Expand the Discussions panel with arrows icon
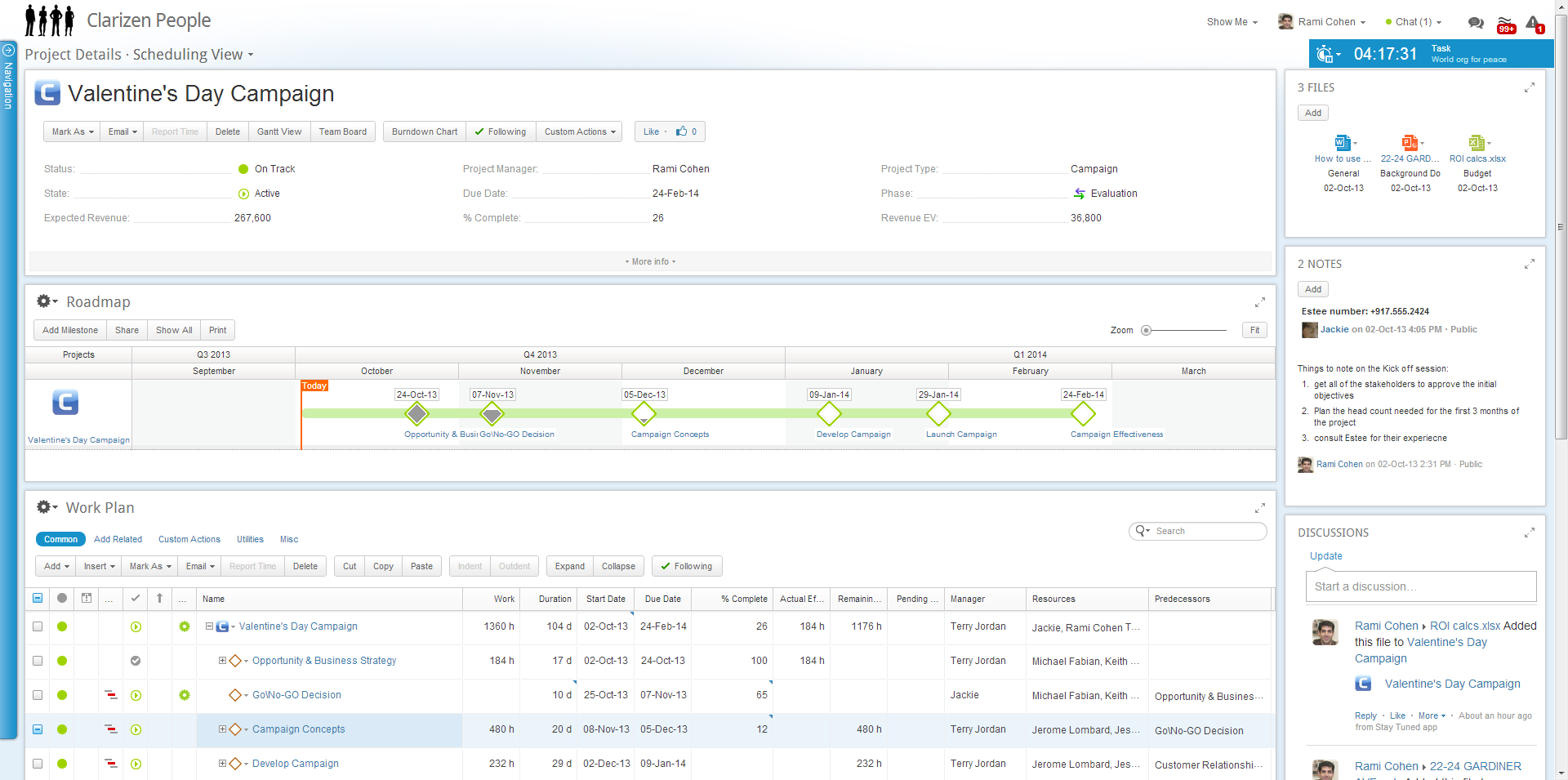This screenshot has height=780, width=1568. point(1529,533)
